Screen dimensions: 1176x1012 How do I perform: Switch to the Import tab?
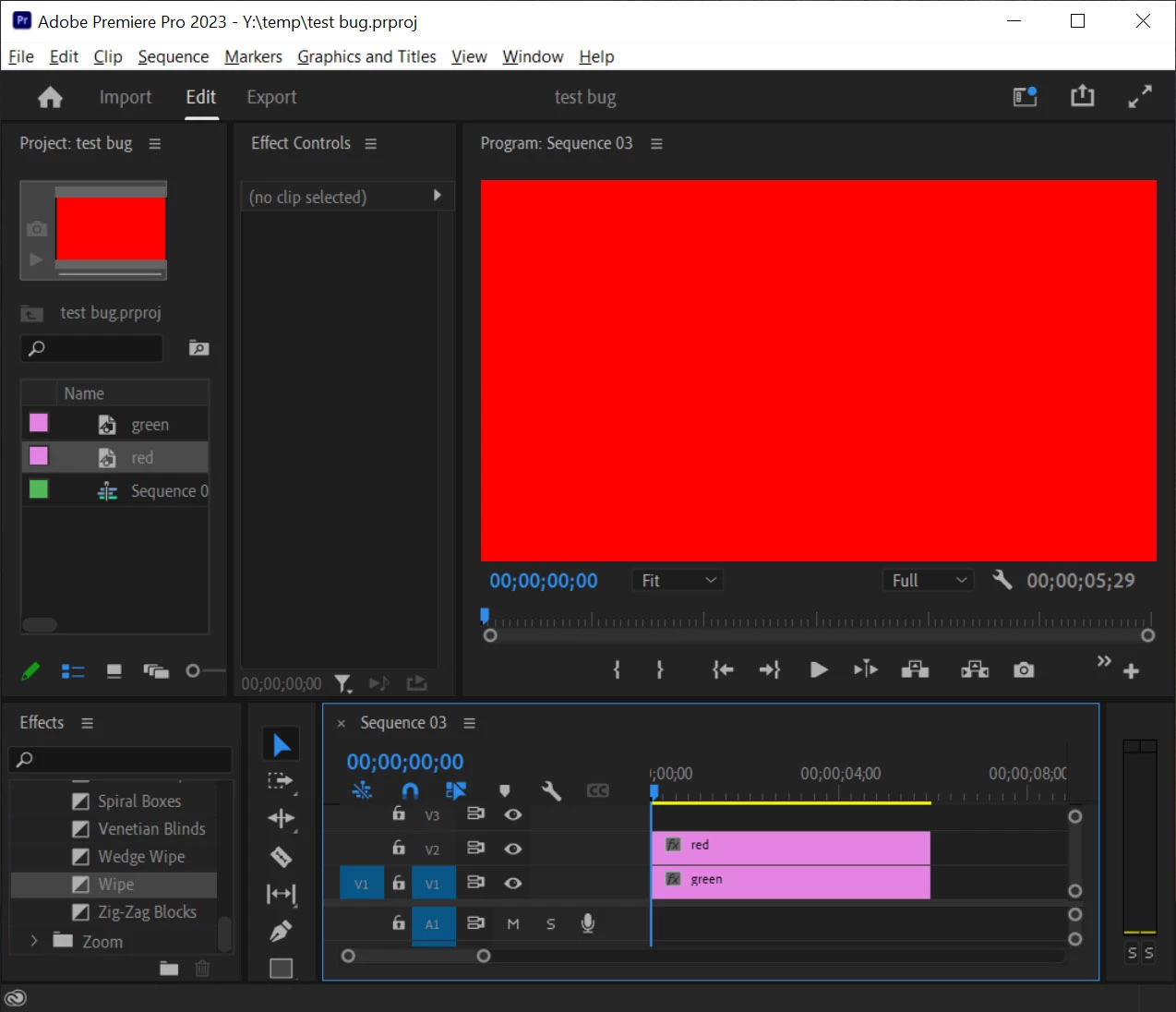(x=126, y=97)
